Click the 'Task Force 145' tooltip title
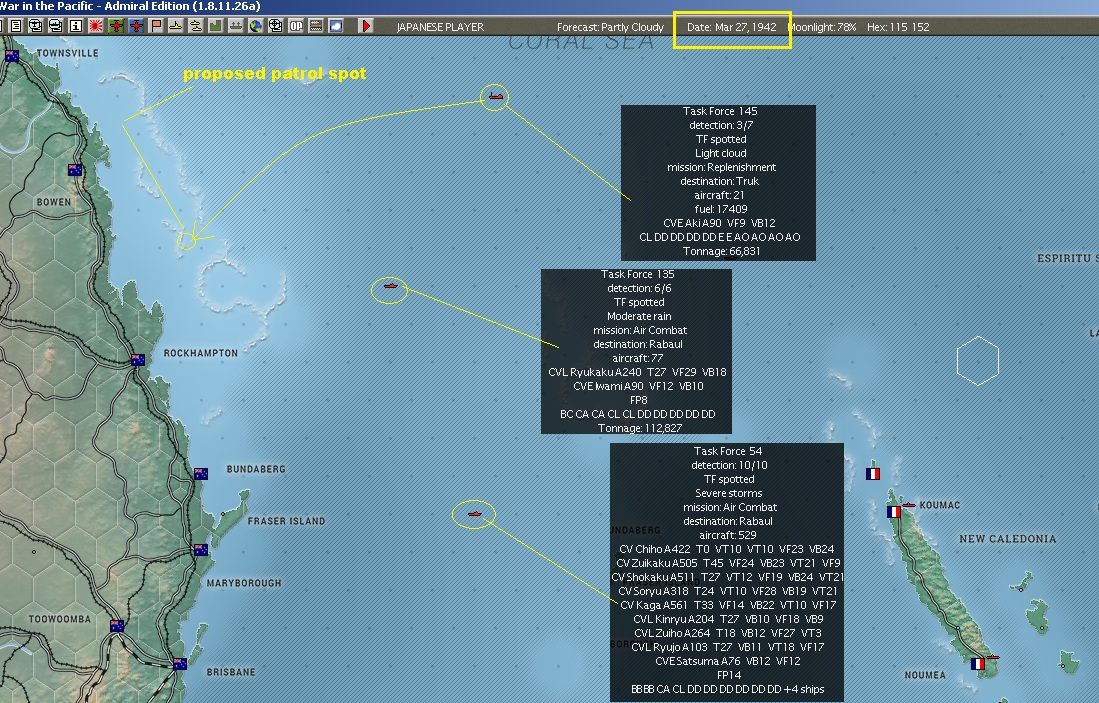The image size is (1099, 703). [719, 111]
